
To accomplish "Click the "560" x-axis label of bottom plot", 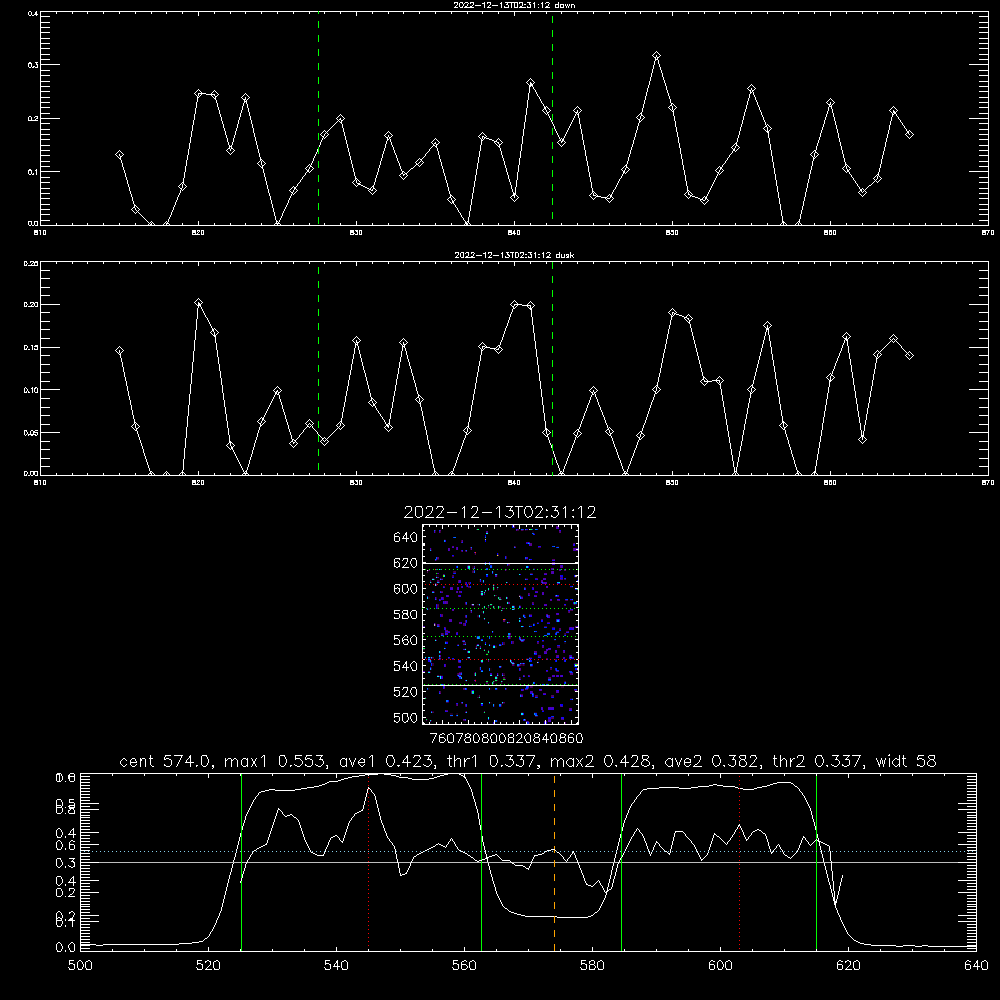I will coord(464,966).
